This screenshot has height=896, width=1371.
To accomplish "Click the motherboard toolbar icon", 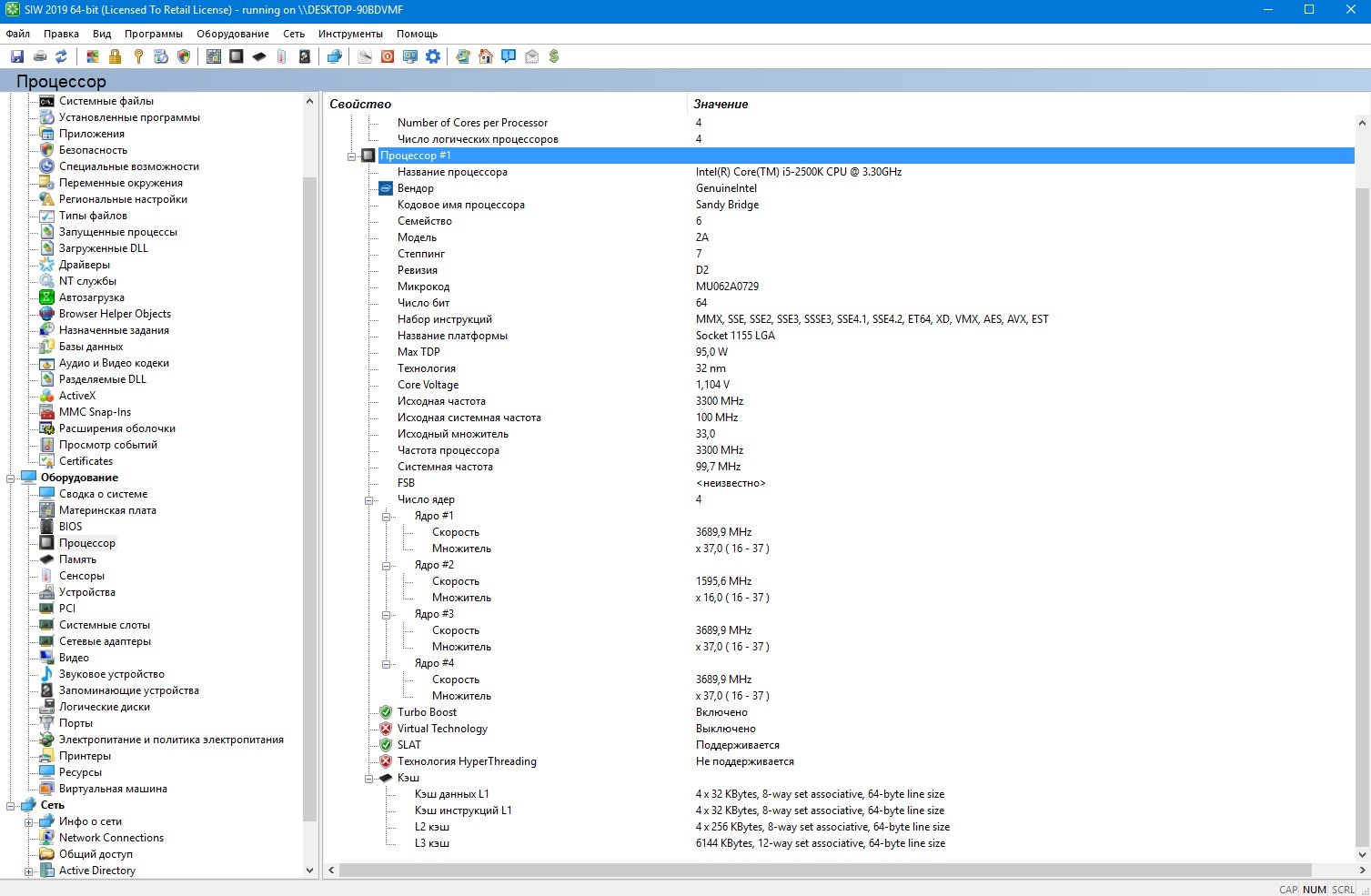I will (214, 56).
